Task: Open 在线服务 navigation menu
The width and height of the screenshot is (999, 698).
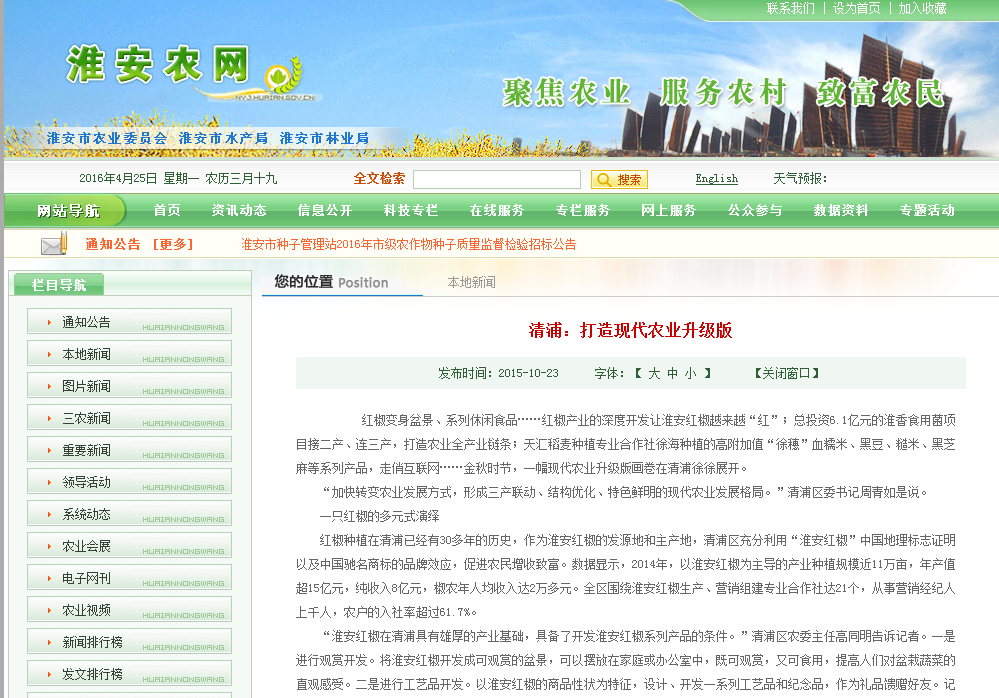Action: coord(496,210)
